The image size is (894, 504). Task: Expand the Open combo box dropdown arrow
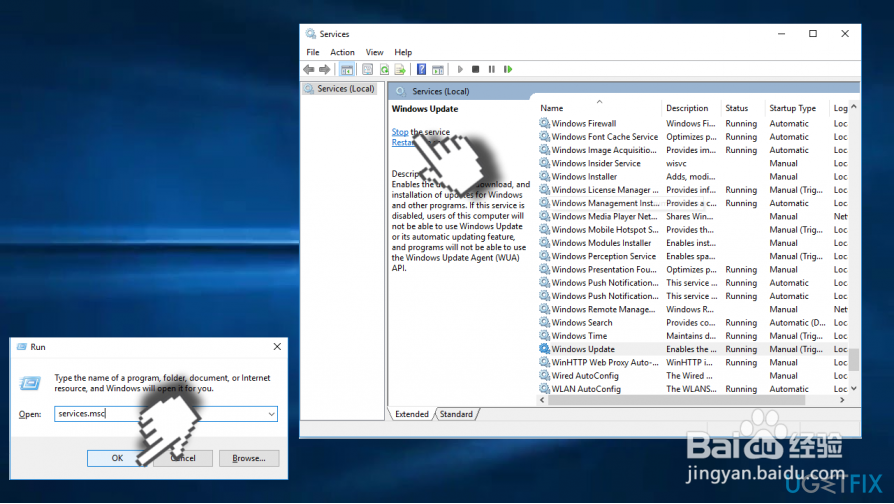pos(271,414)
